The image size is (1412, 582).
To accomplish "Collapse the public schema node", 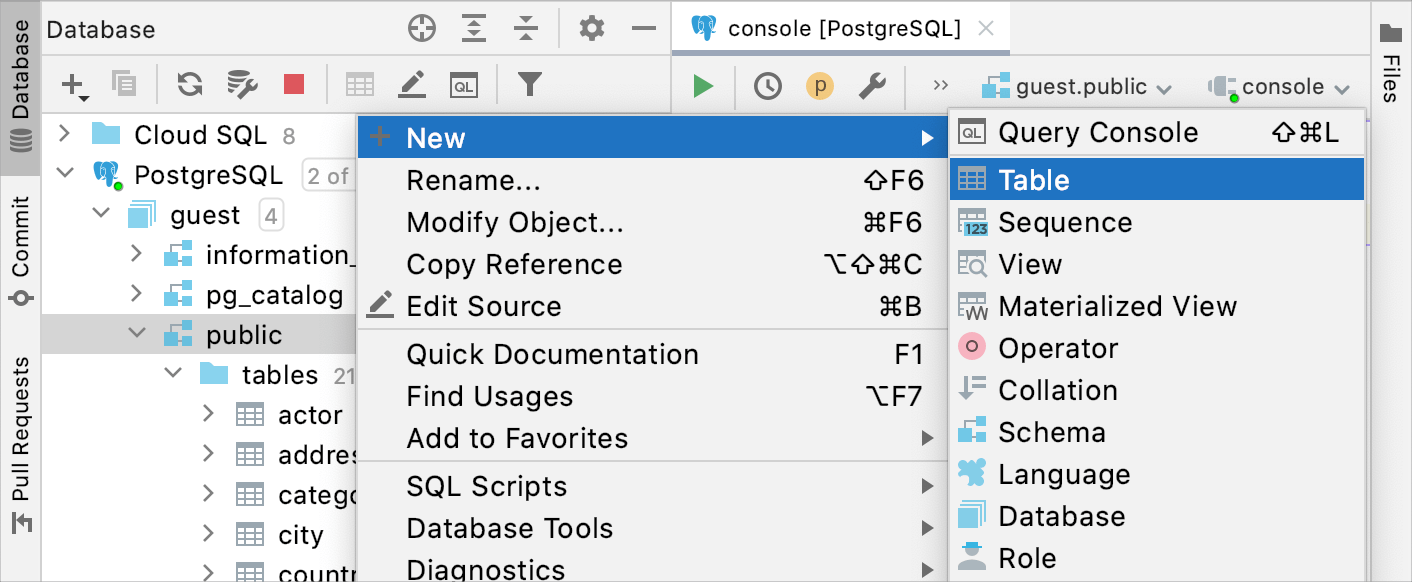I will coord(137,334).
